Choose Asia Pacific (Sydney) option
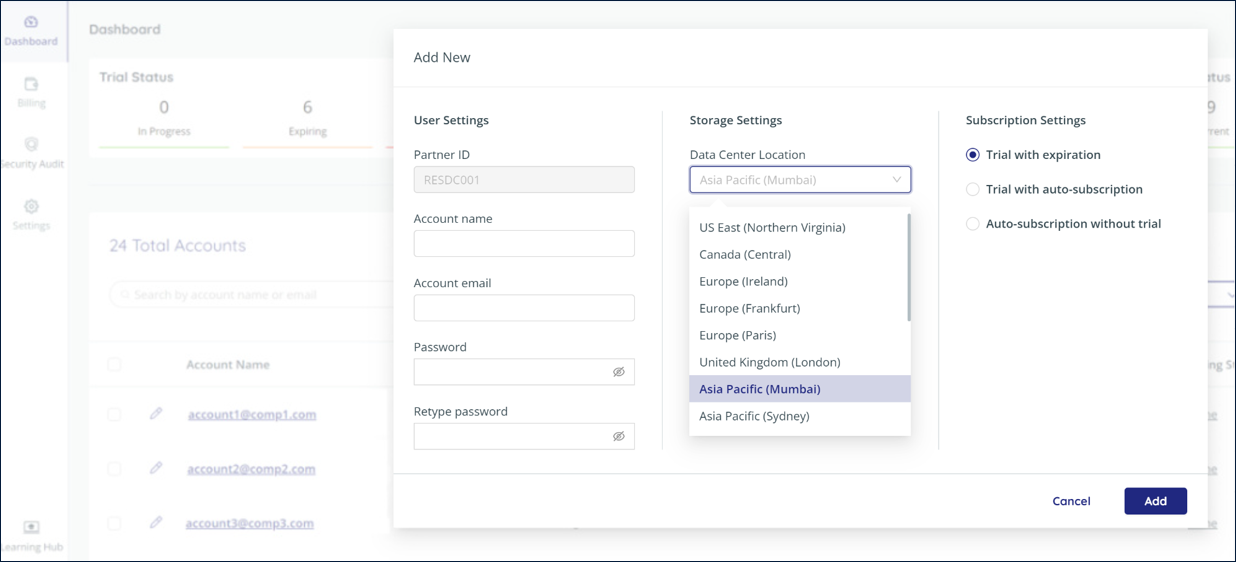Screen dimensions: 1236x562 799,416
